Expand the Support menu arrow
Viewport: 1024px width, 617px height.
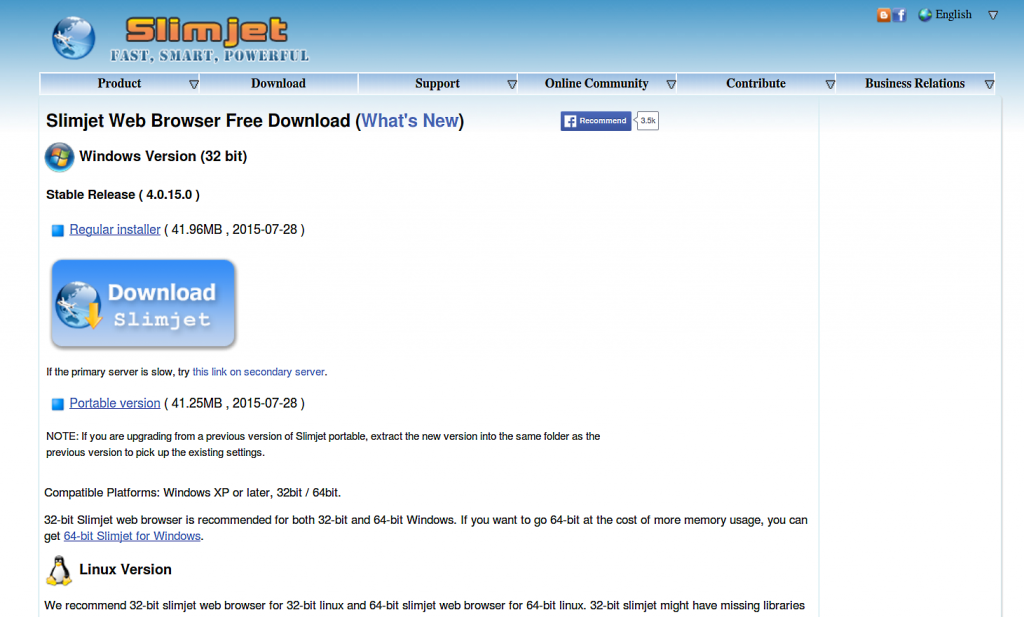[x=512, y=84]
